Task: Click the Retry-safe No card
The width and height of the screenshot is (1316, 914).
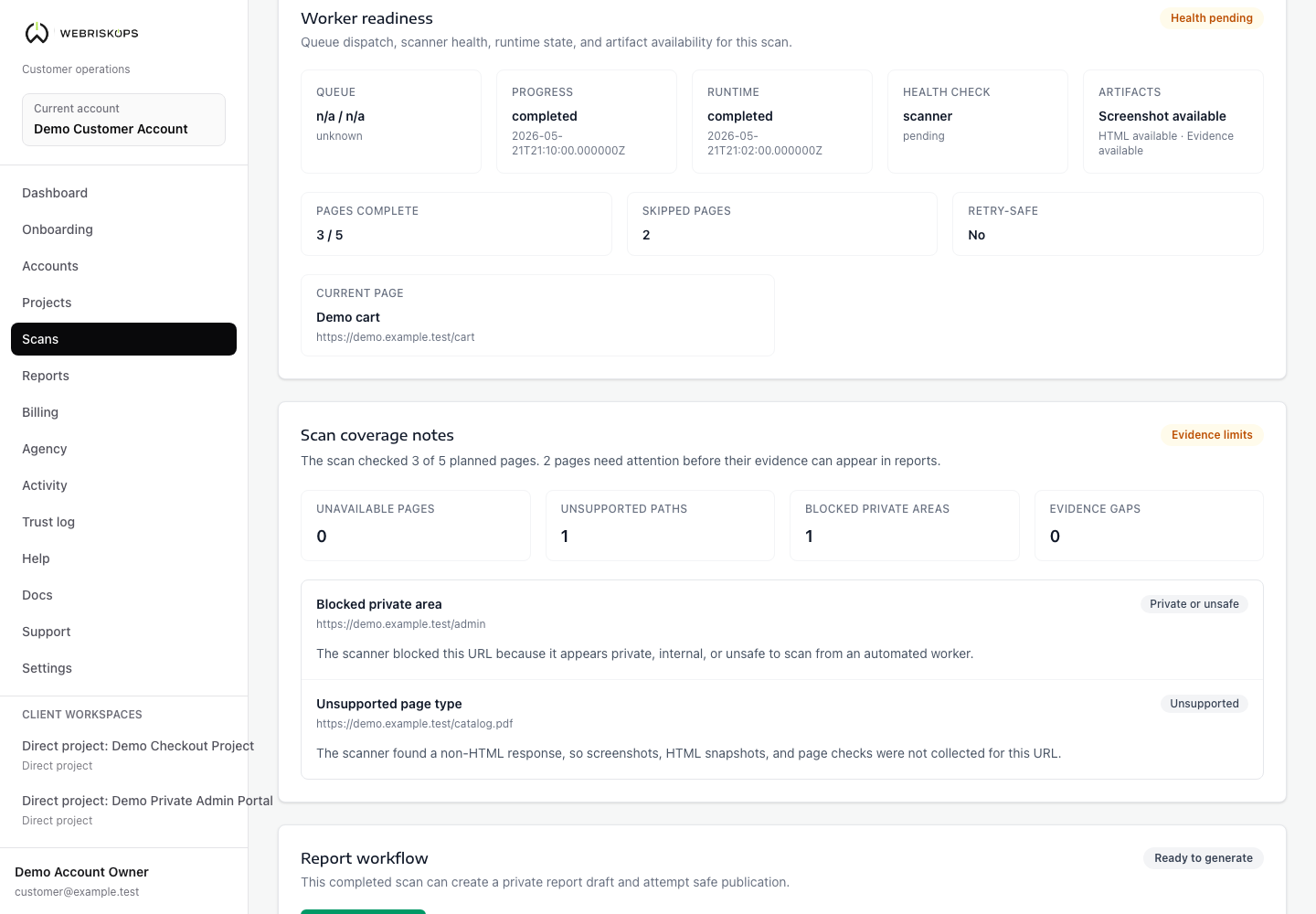Action: 1108,224
